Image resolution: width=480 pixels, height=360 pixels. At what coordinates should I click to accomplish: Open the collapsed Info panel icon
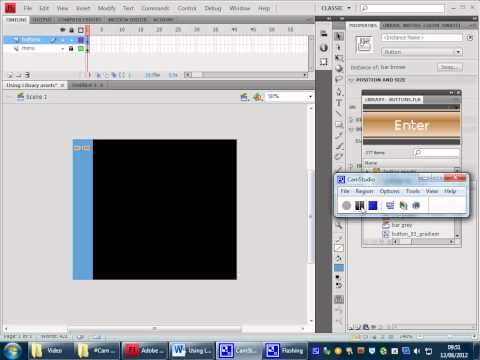coord(324,48)
